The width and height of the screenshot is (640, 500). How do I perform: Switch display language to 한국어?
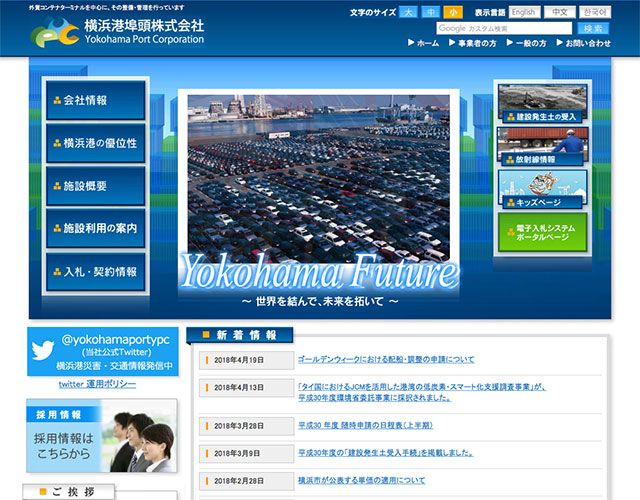click(x=595, y=12)
